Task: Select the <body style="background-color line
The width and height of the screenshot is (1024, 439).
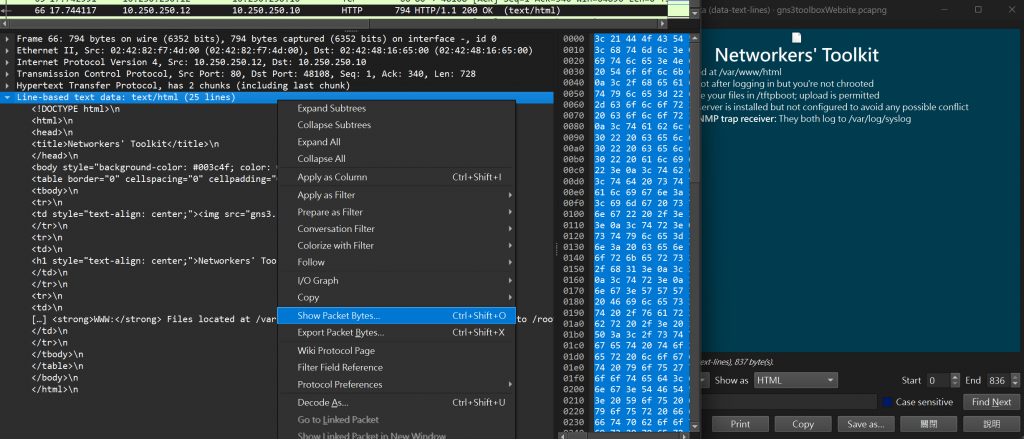Action: (154, 168)
